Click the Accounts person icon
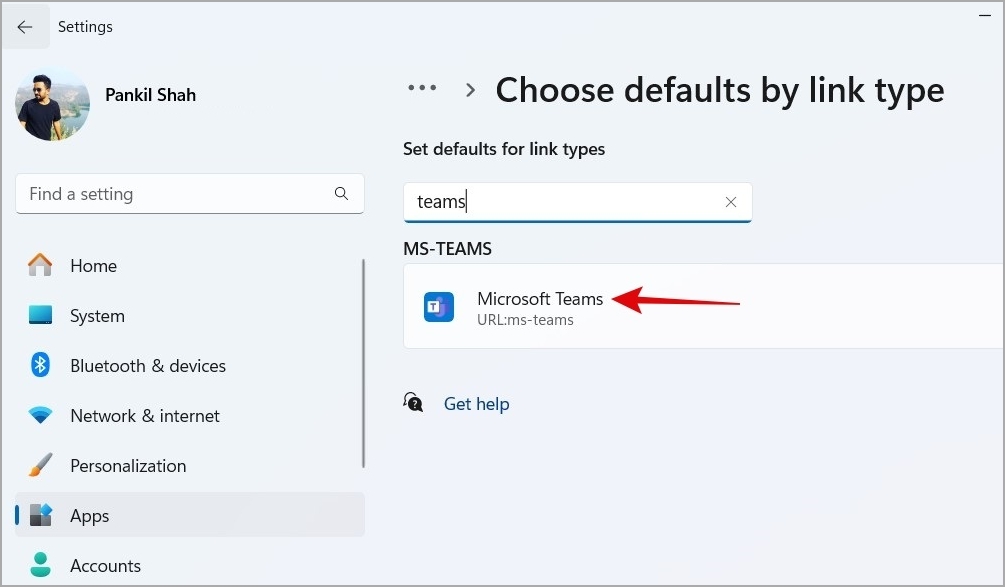Viewport: 1005px width, 587px height. pos(40,565)
